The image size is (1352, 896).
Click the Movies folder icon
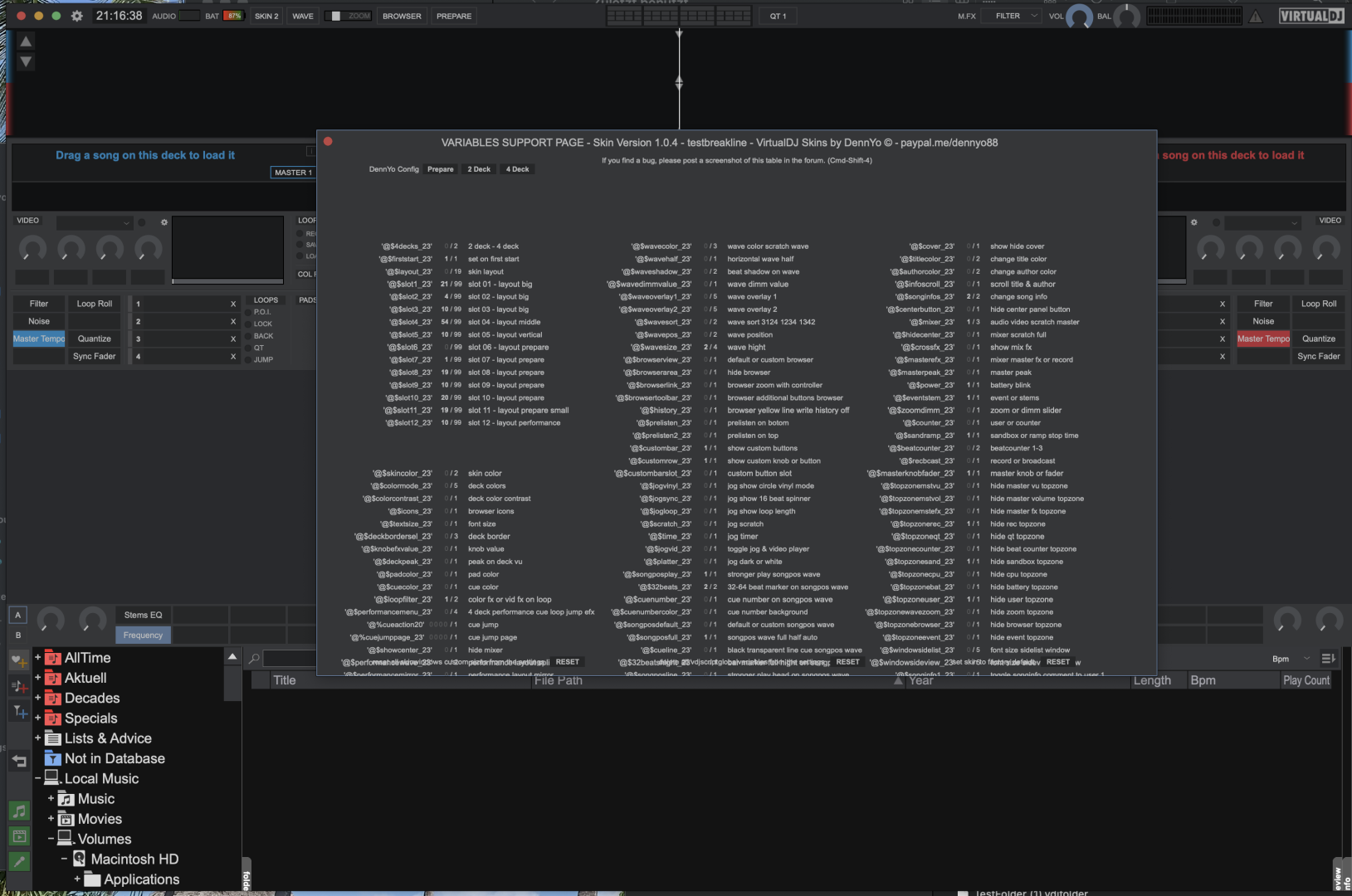click(x=66, y=819)
